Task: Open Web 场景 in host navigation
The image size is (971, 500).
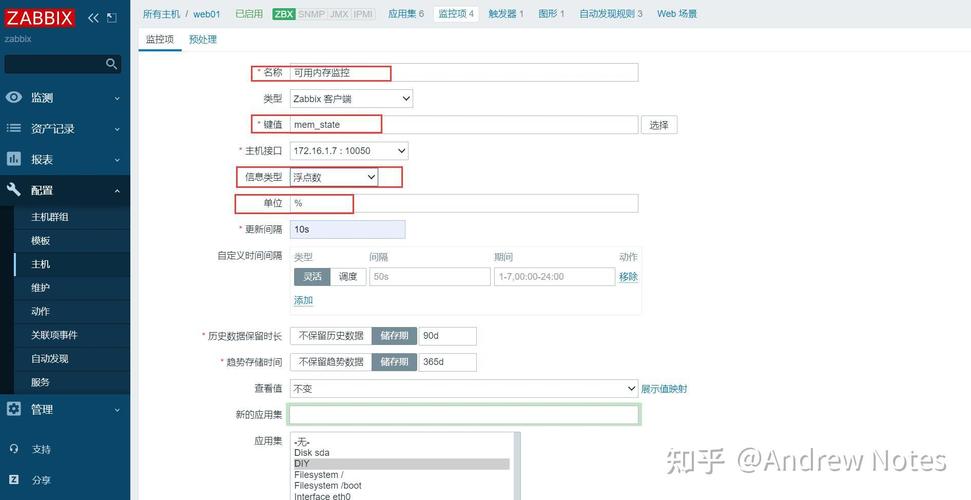Action: click(677, 14)
